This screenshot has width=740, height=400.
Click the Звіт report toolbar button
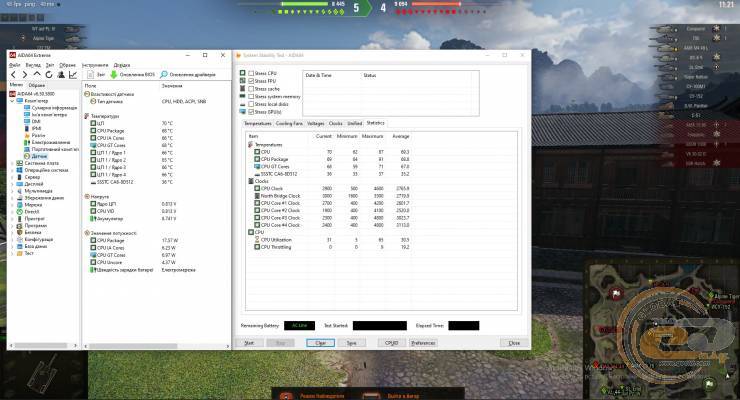coord(97,75)
